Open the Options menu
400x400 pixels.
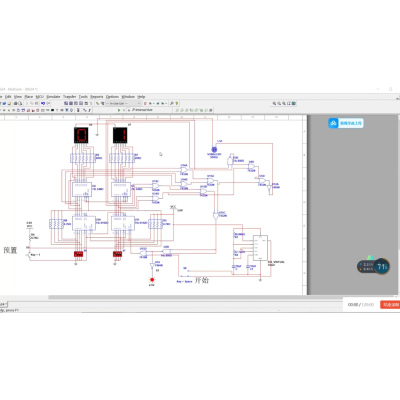tap(112, 97)
